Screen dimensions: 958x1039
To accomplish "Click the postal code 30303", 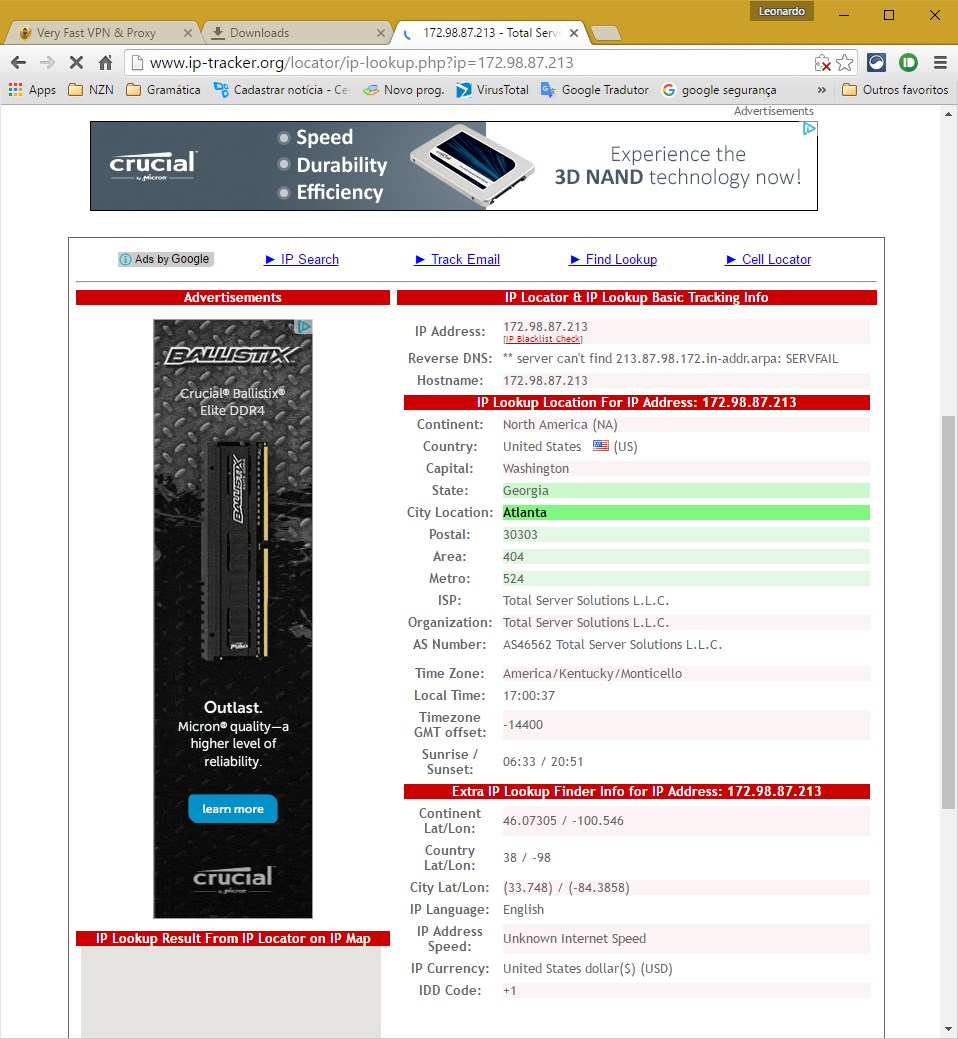I will [520, 534].
